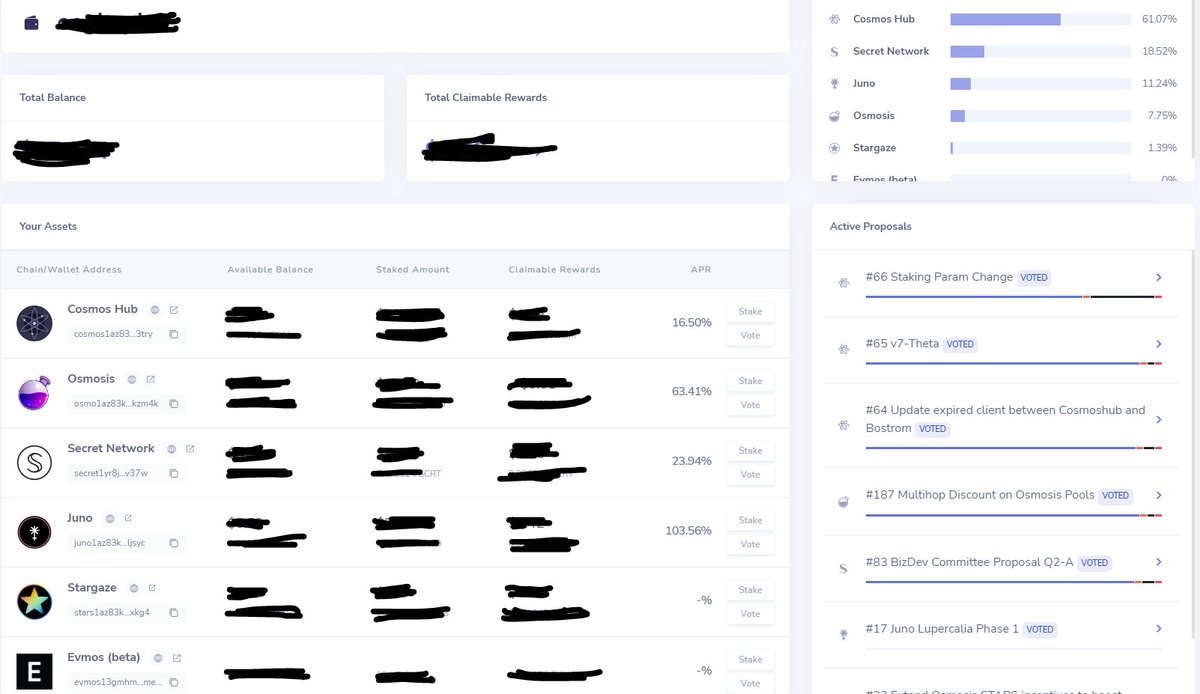Open the #83 BizDev Committee Proposal Q2-A title
Viewport: 1200px width, 694px height.
(969, 562)
